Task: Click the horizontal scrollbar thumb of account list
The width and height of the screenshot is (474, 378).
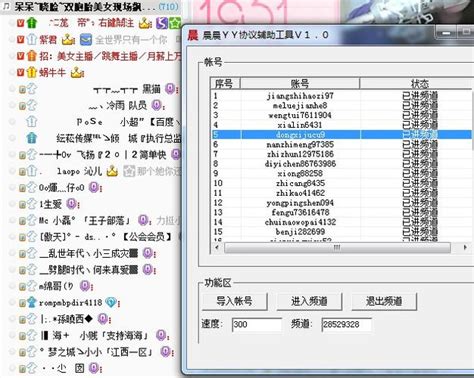Action: [337, 248]
